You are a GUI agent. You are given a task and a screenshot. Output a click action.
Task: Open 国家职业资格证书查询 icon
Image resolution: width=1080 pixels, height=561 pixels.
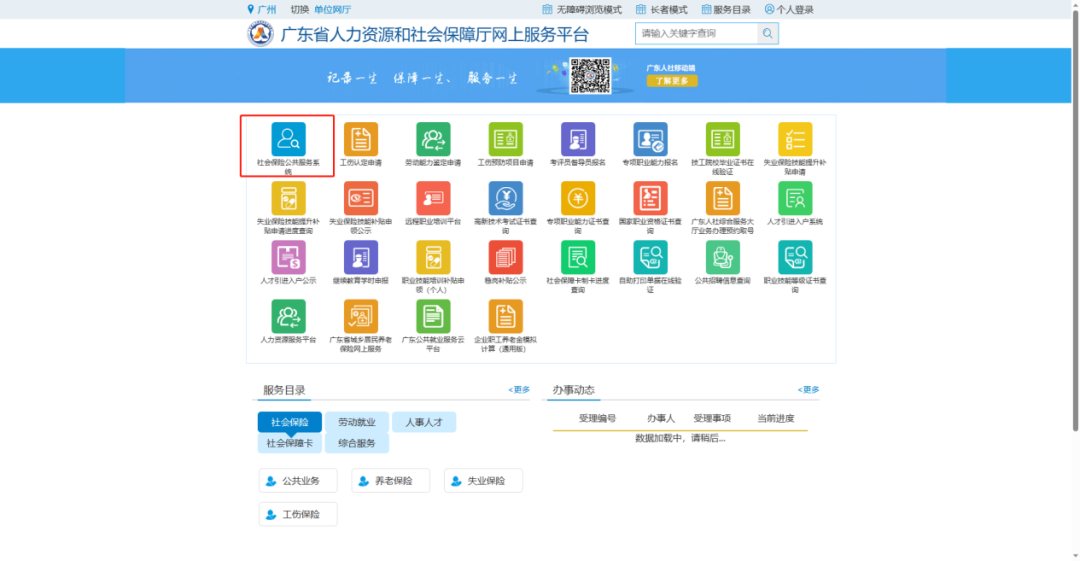pos(650,198)
